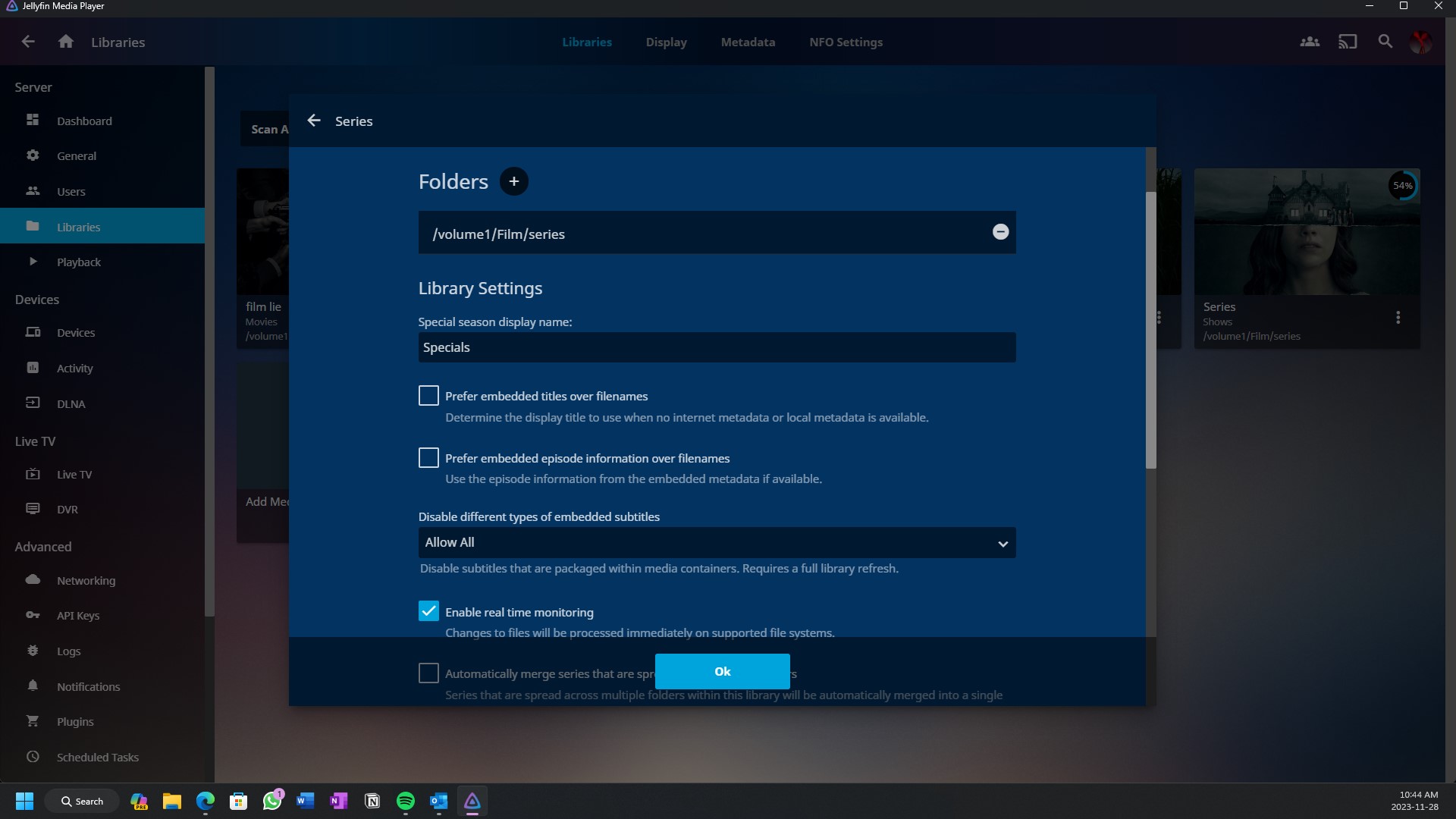1456x819 pixels.
Task: Click the add folder plus icon
Action: point(513,181)
